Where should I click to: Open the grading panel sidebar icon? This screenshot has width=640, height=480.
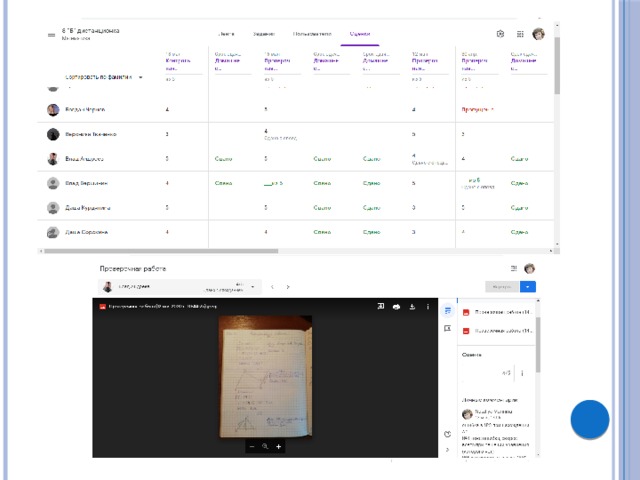tap(448, 311)
